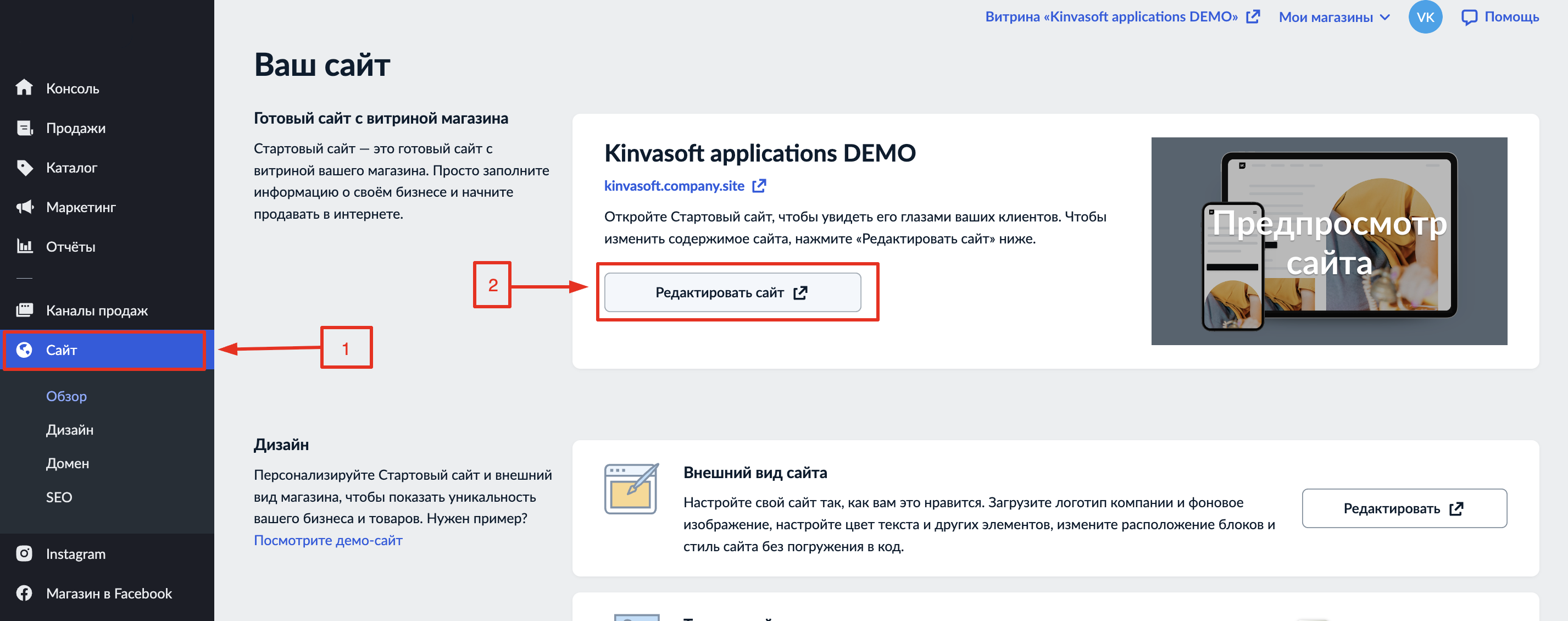1568x621 pixels.
Task: Click the Каналы продаж icon
Action: pyautogui.click(x=24, y=311)
